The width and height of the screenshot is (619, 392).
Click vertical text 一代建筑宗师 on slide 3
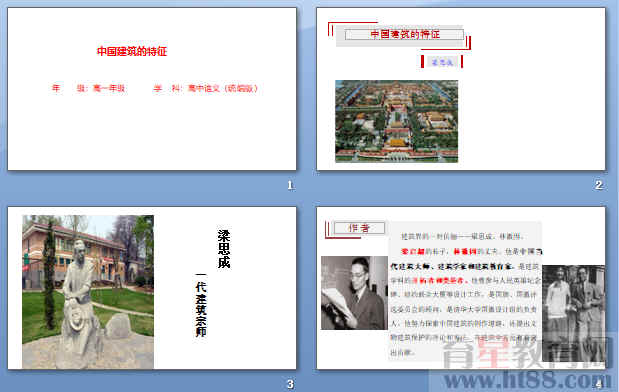[x=201, y=305]
